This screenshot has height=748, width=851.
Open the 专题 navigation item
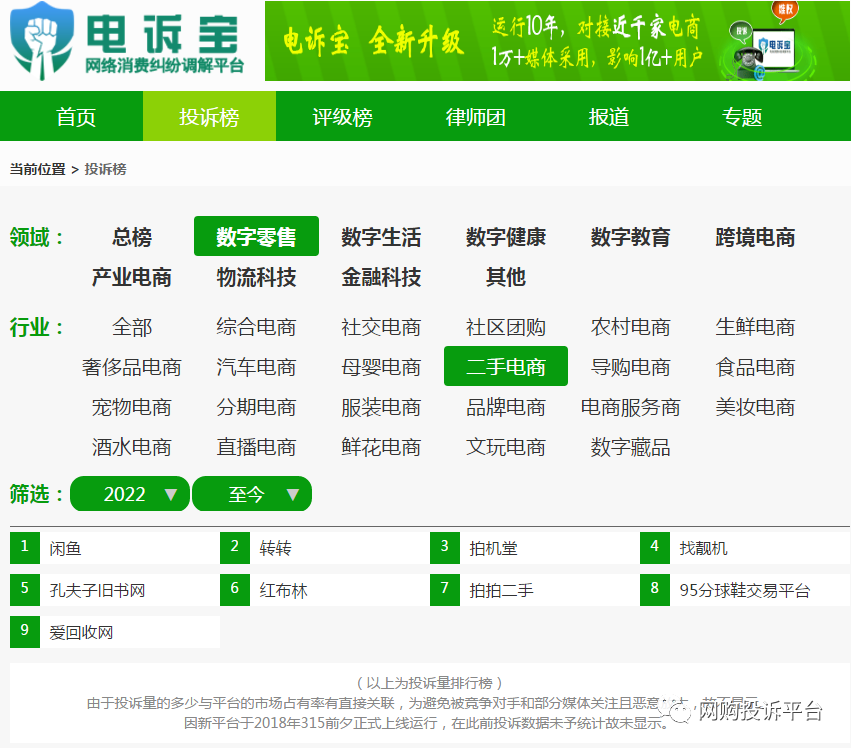click(742, 117)
